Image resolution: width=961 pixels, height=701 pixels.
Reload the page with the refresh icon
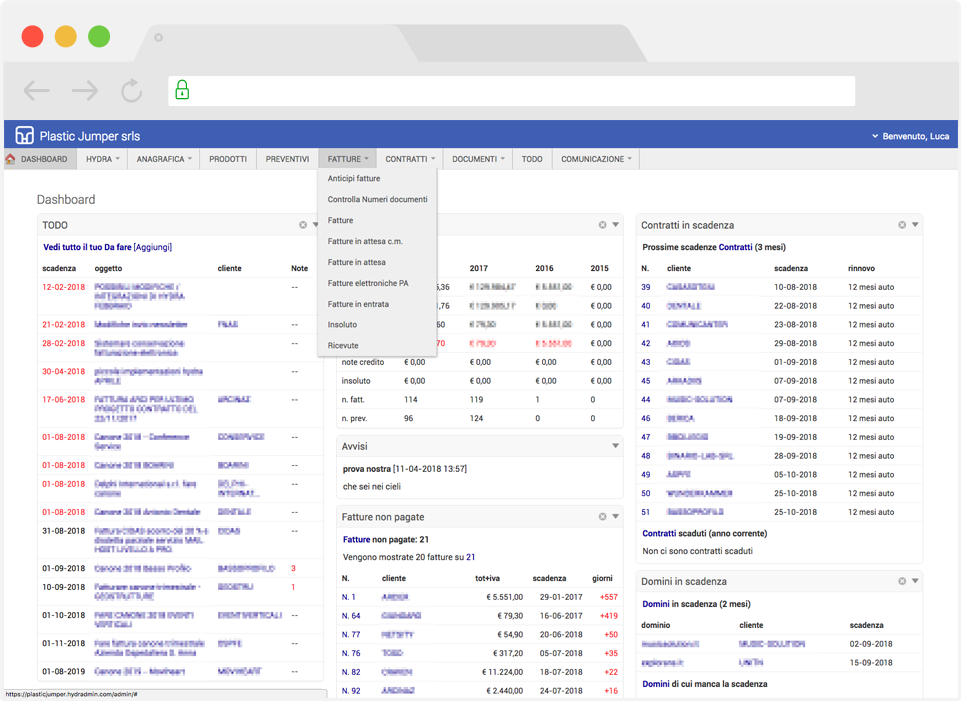coord(131,90)
